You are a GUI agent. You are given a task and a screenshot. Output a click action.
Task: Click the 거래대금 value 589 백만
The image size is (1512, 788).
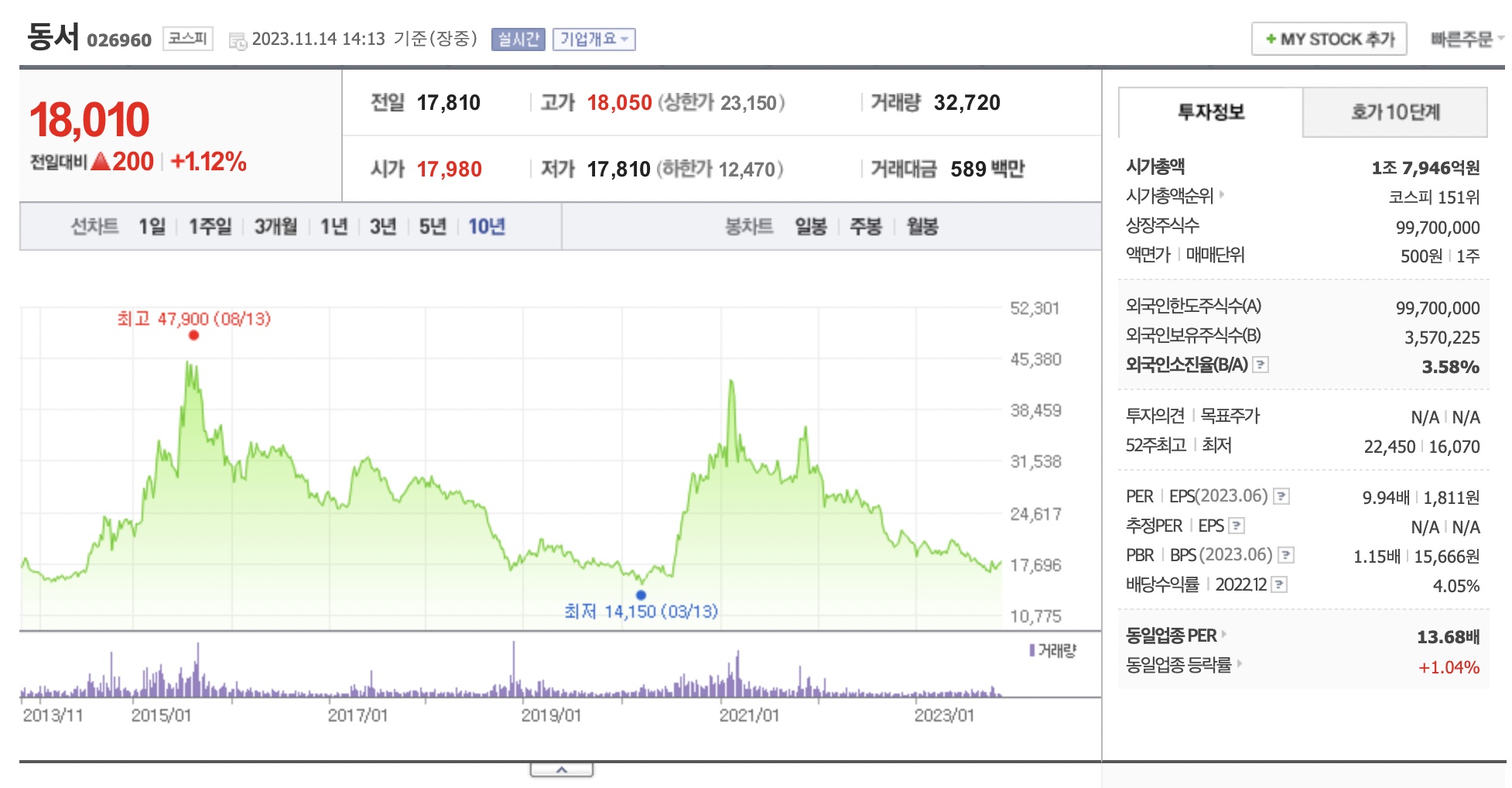pyautogui.click(x=987, y=169)
